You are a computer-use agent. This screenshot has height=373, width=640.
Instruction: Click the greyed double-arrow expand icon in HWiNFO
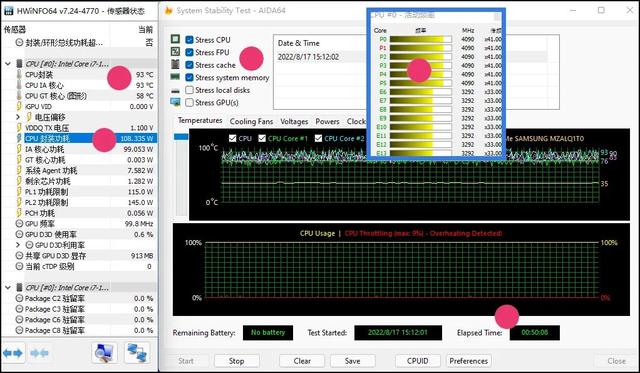pyautogui.click(x=40, y=353)
